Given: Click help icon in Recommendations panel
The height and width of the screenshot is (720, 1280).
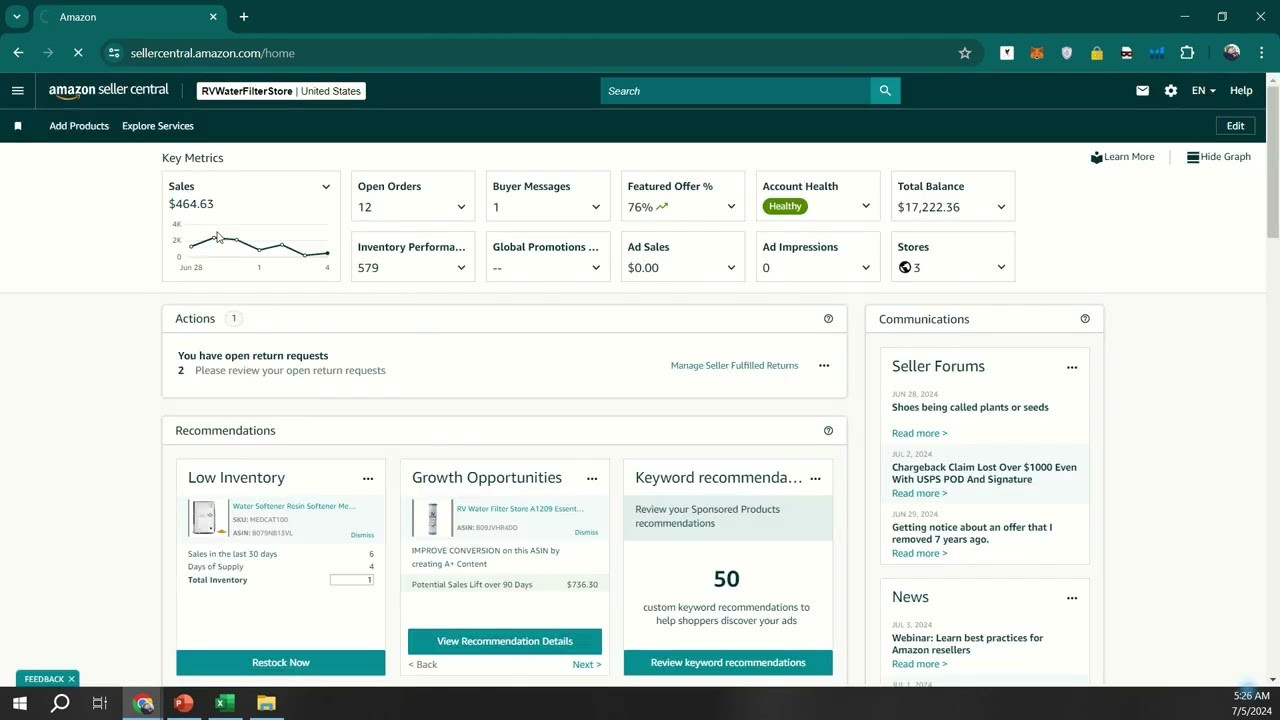Looking at the screenshot, I should pos(828,431).
